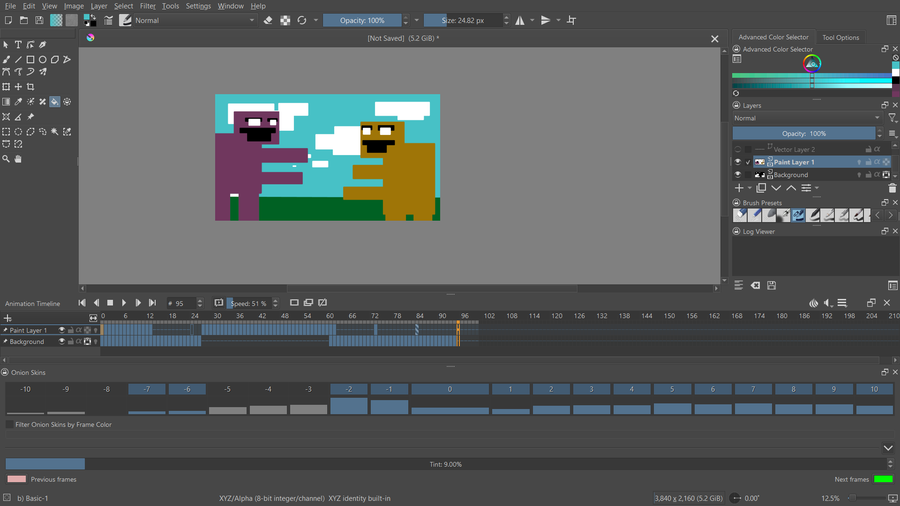
Task: Select the Measure tool
Action: tap(18, 116)
